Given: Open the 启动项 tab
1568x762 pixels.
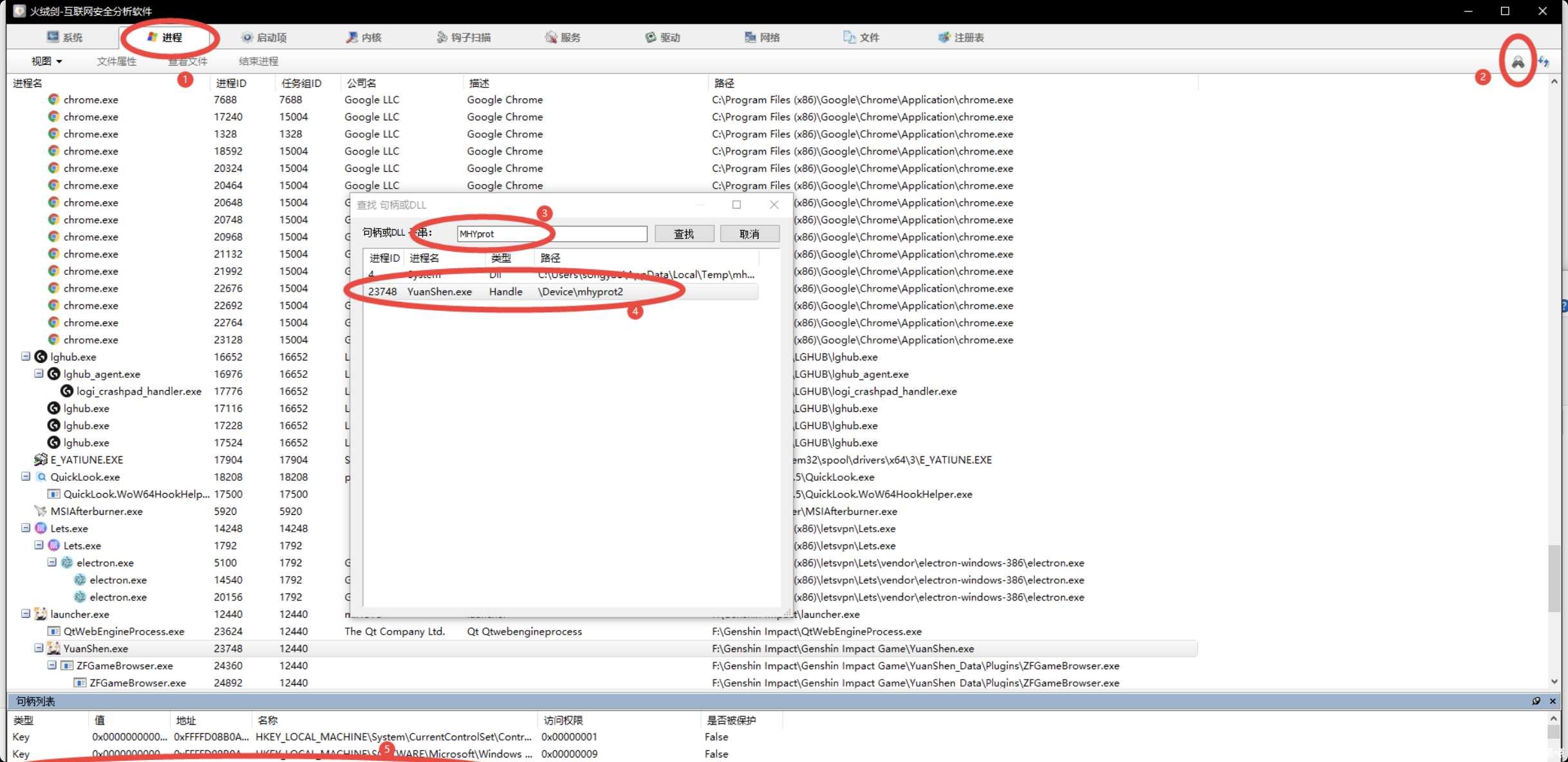Looking at the screenshot, I should (264, 37).
